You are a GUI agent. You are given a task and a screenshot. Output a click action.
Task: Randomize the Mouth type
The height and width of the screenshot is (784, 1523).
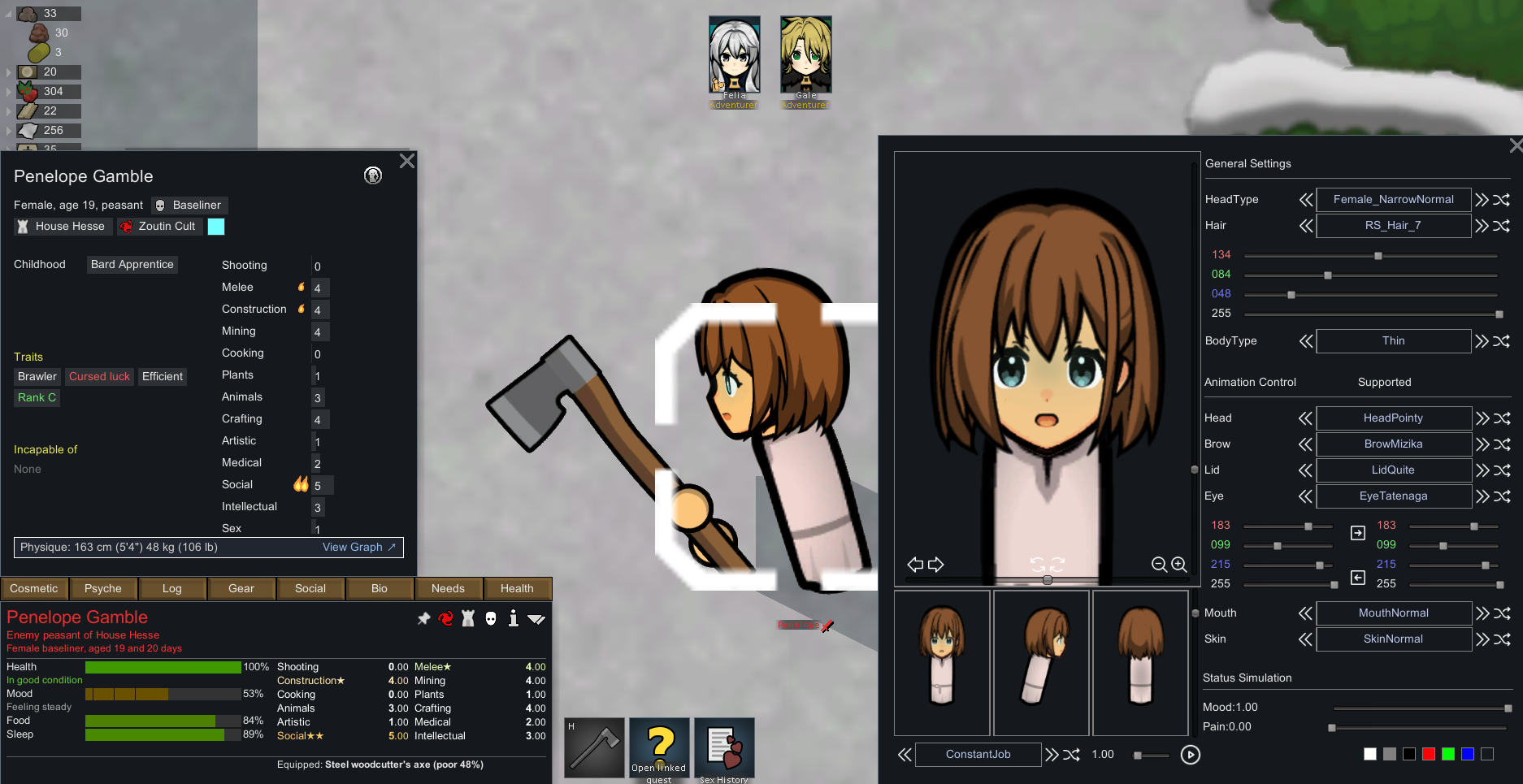click(x=1502, y=613)
